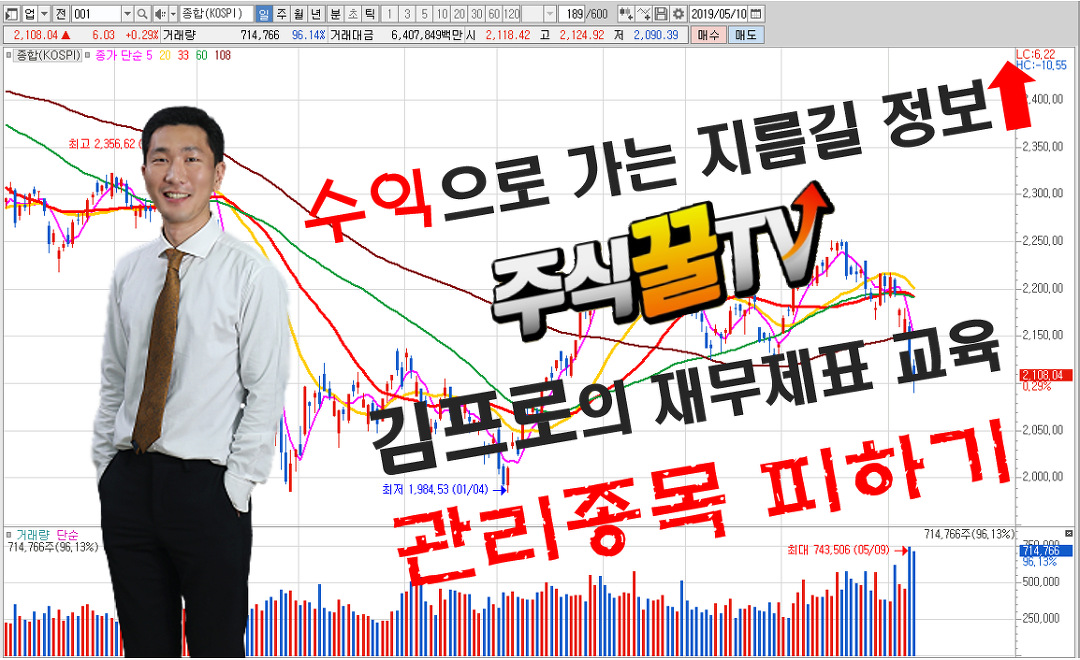1080x660 pixels.
Task: Click the volume pane close icon
Action: click(x=1068, y=533)
